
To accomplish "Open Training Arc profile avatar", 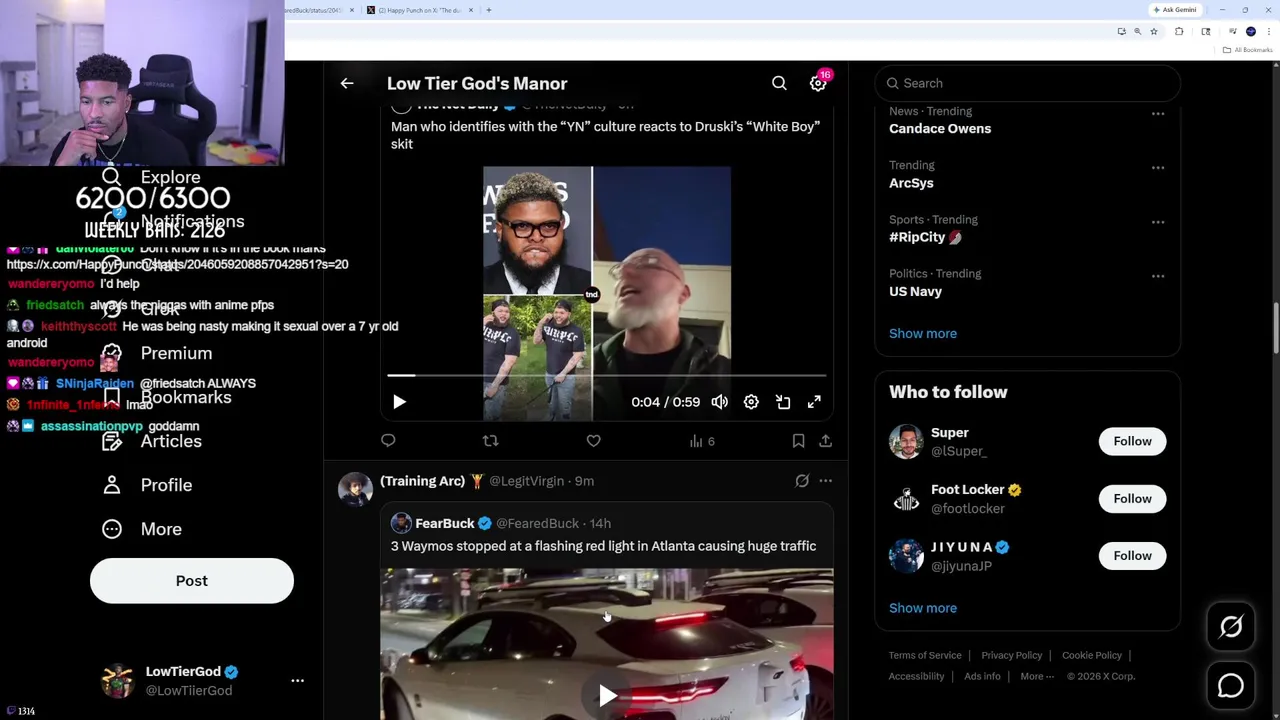I will coord(355,489).
